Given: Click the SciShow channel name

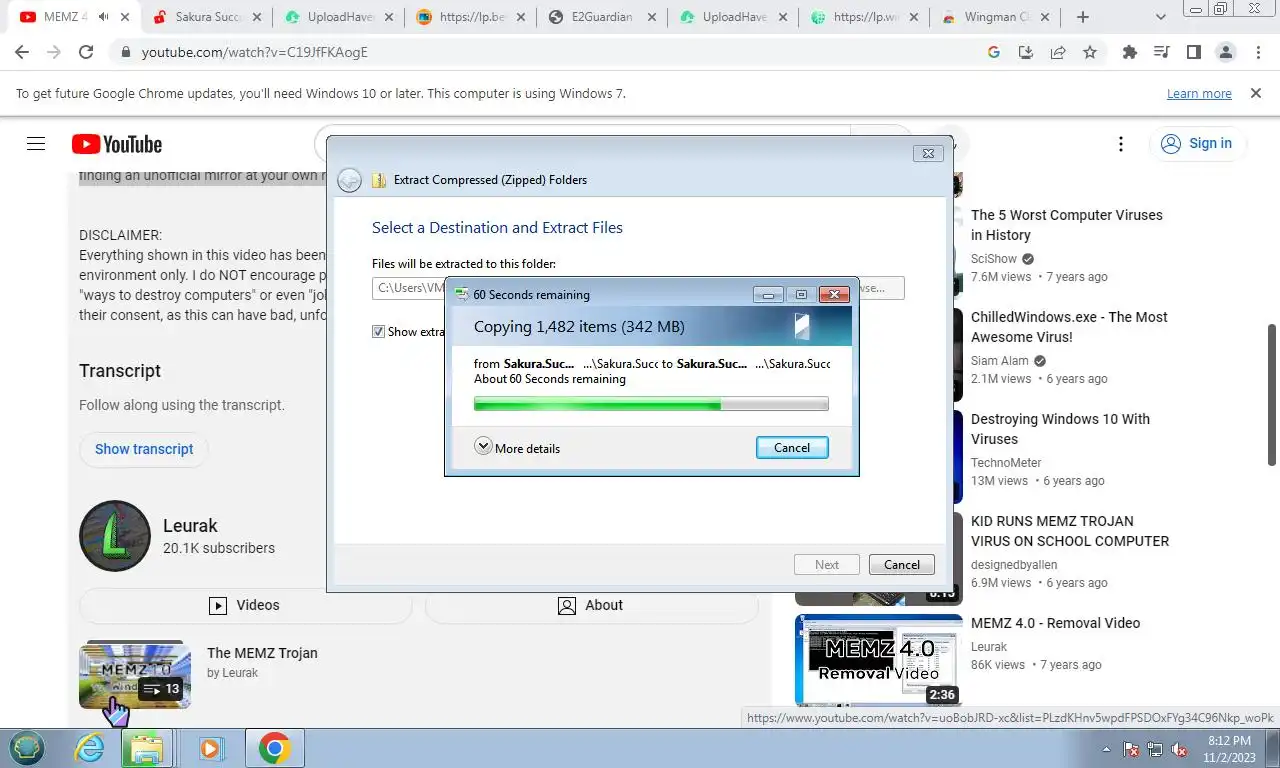Looking at the screenshot, I should 994,259.
